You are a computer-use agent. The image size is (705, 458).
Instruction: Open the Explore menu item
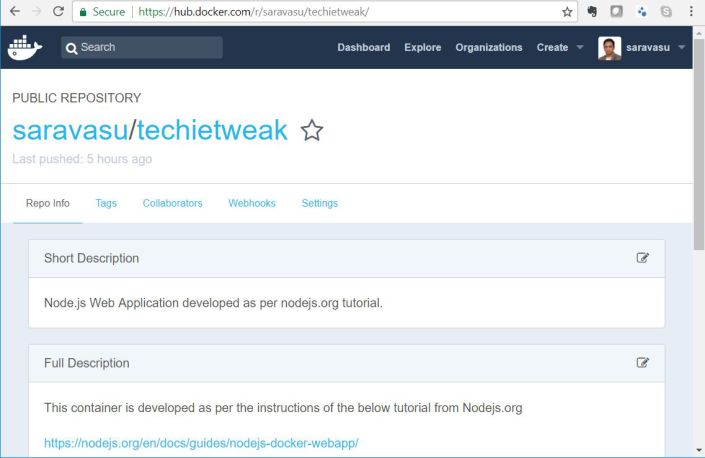point(423,47)
